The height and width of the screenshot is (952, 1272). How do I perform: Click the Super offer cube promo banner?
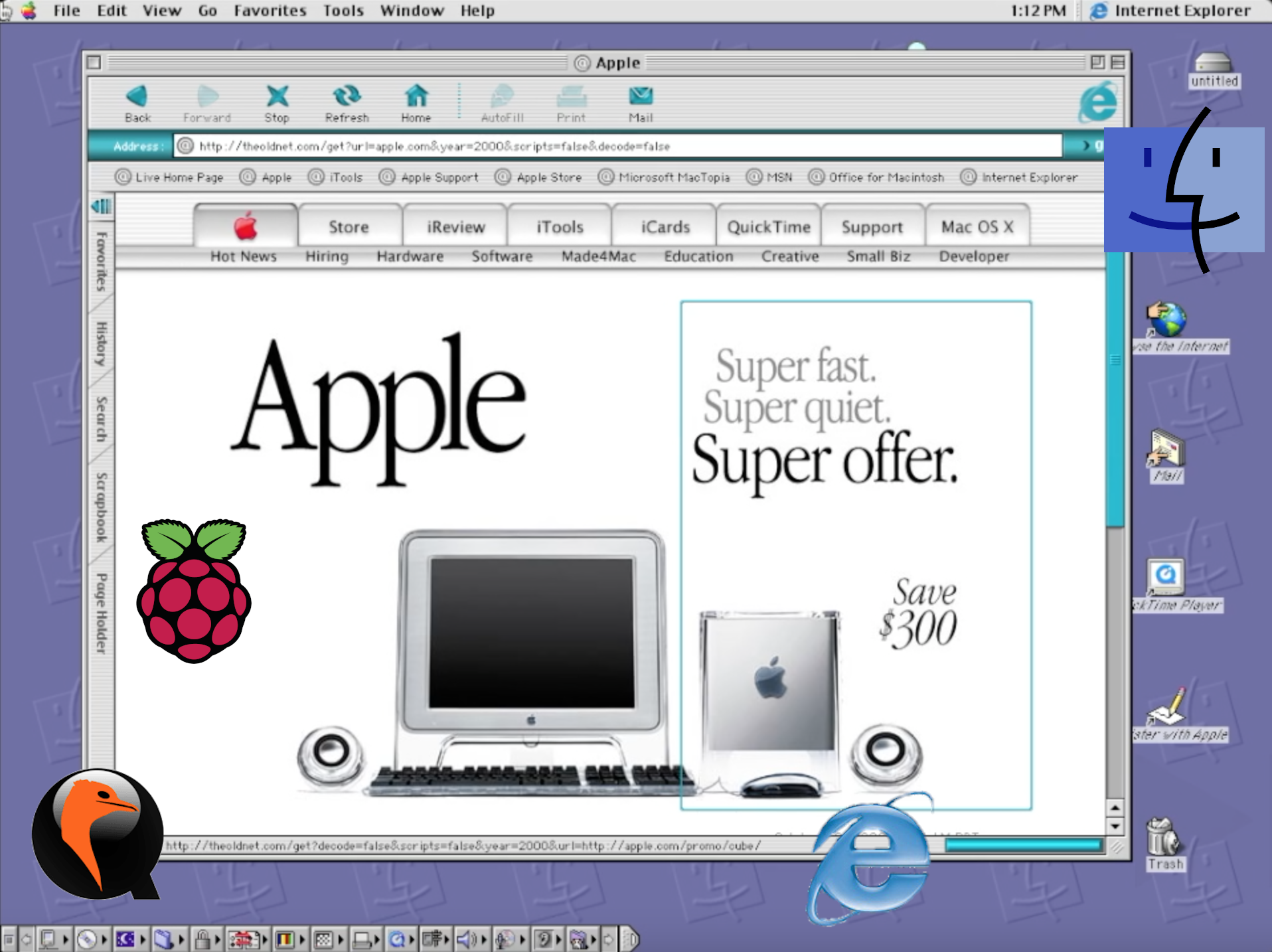pos(856,555)
